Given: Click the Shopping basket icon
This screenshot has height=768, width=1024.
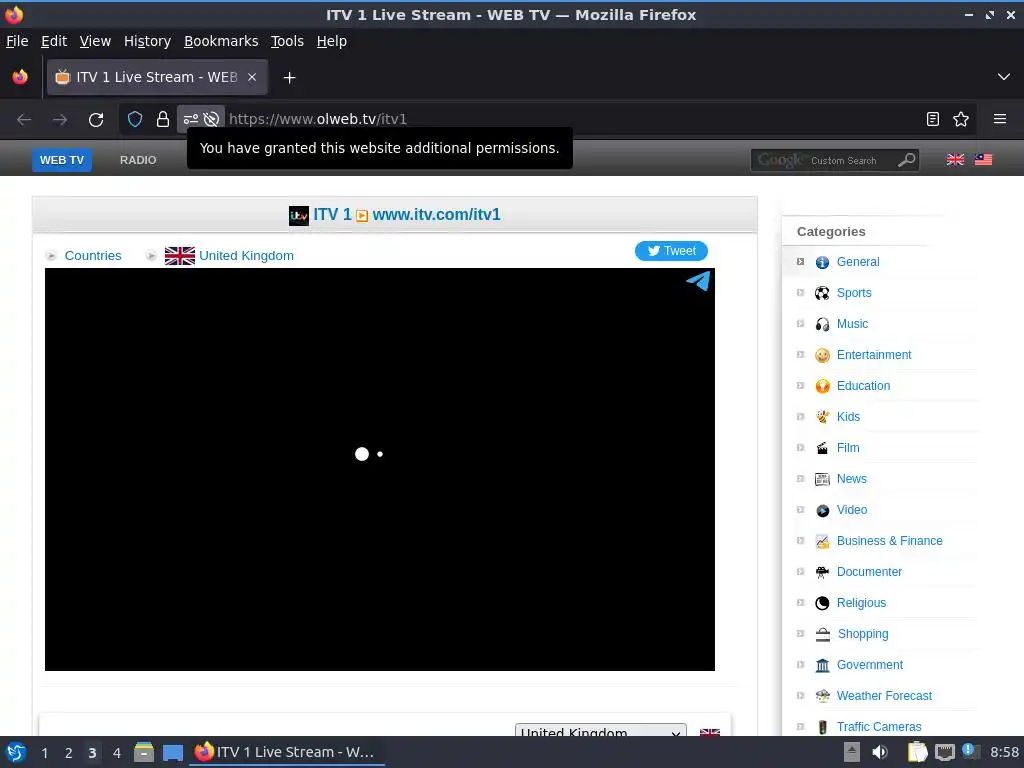Looking at the screenshot, I should pos(823,634).
